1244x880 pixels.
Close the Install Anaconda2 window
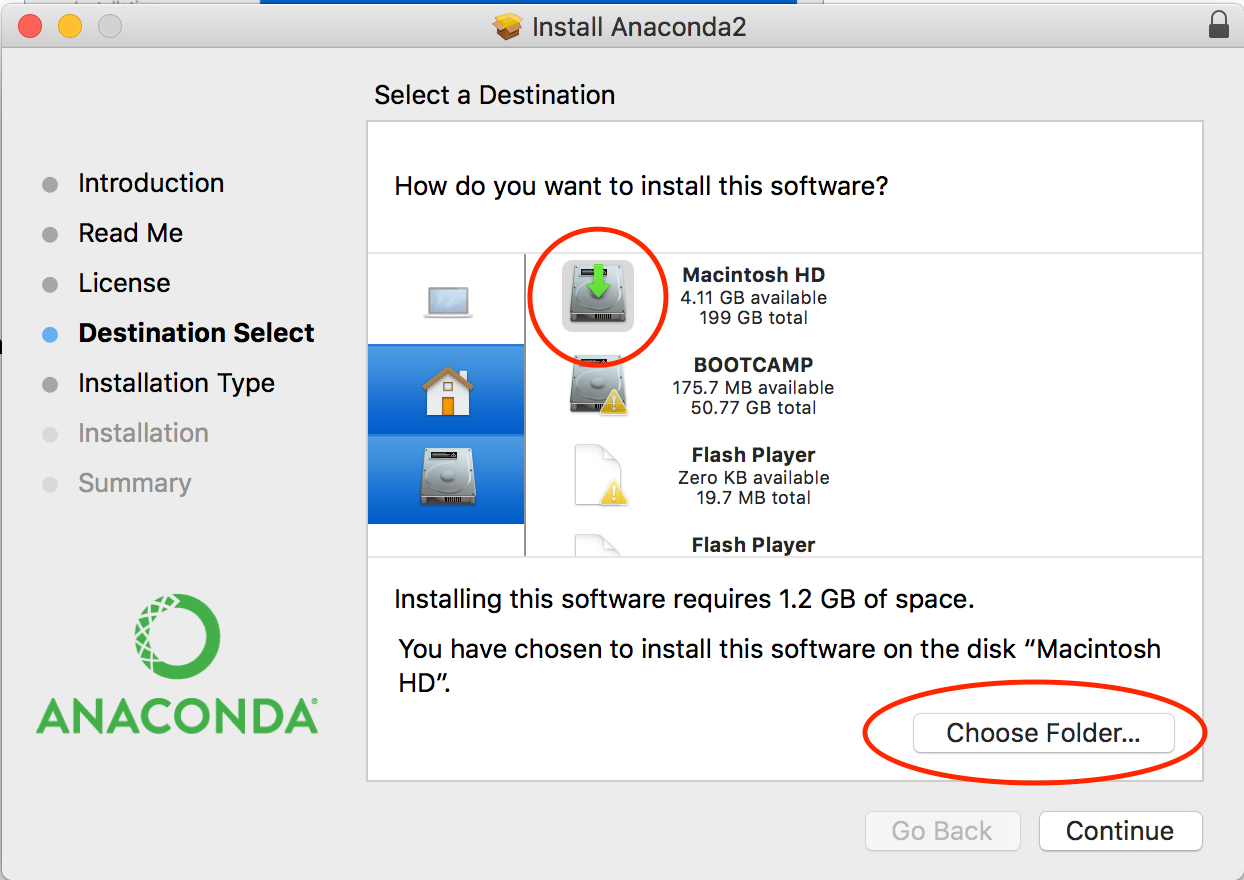30,26
